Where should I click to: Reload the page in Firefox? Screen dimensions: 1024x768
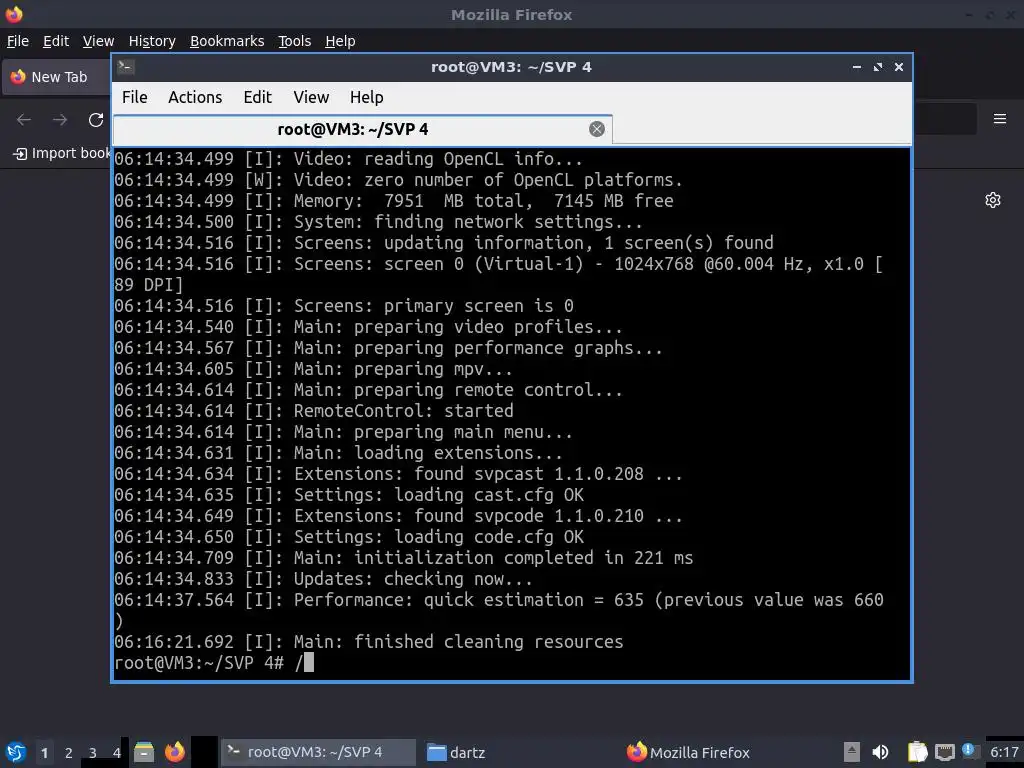point(96,120)
